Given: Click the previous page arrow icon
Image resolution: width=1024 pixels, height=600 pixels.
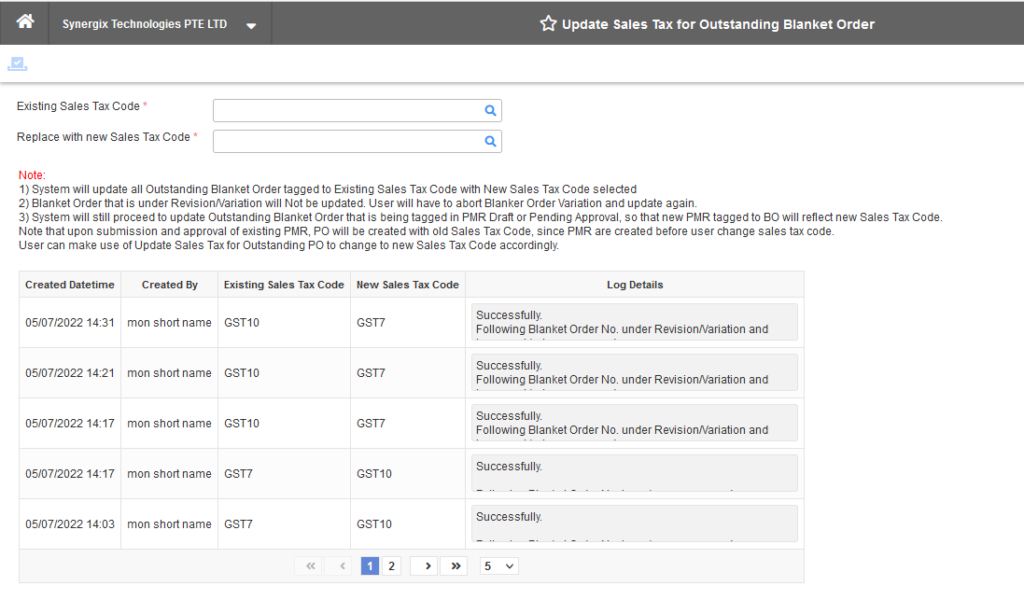Looking at the screenshot, I should click(x=339, y=565).
